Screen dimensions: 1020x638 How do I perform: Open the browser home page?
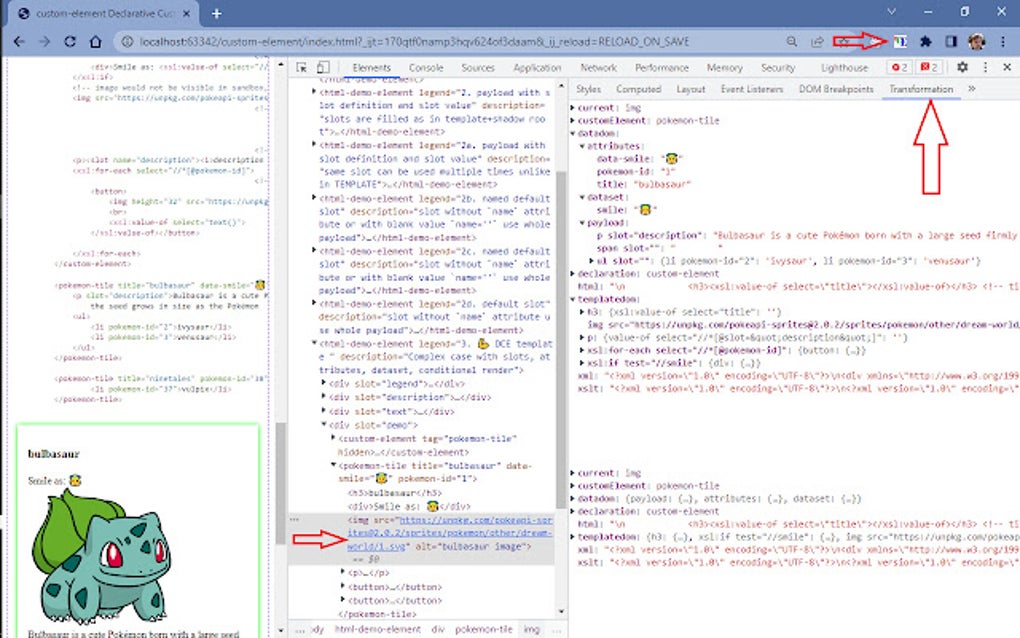tap(96, 42)
